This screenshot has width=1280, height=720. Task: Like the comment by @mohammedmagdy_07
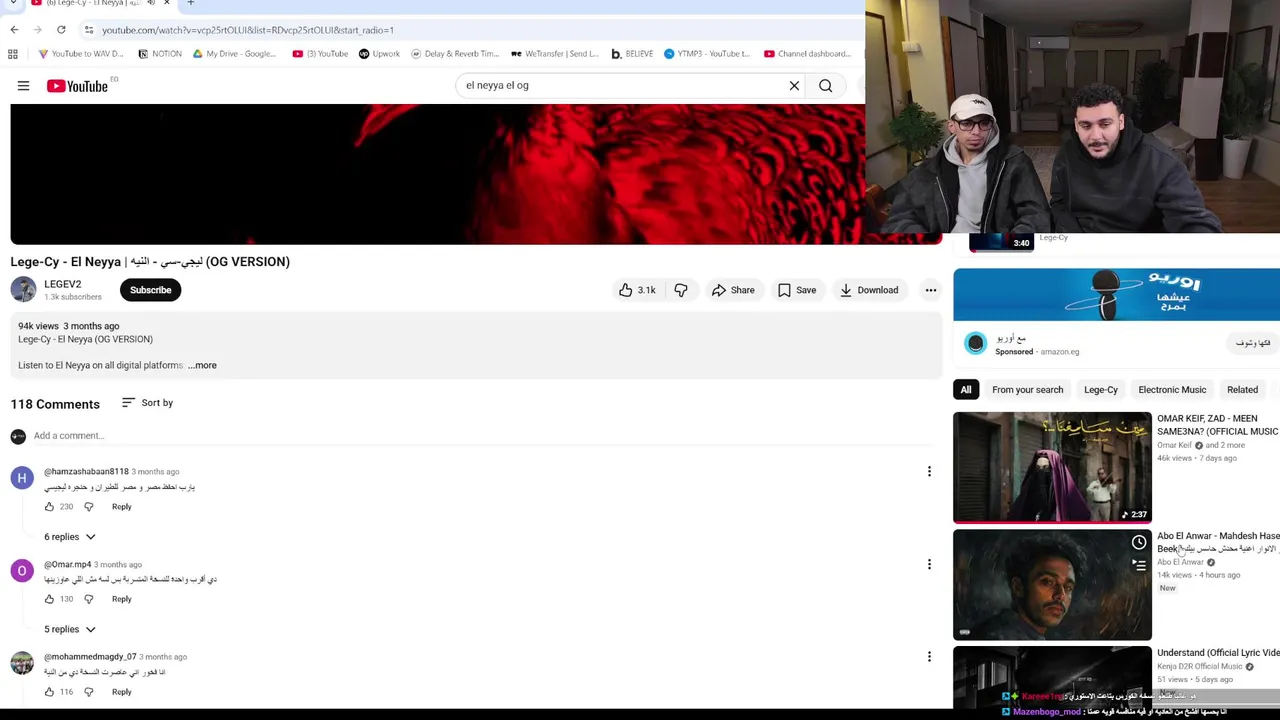pos(49,692)
